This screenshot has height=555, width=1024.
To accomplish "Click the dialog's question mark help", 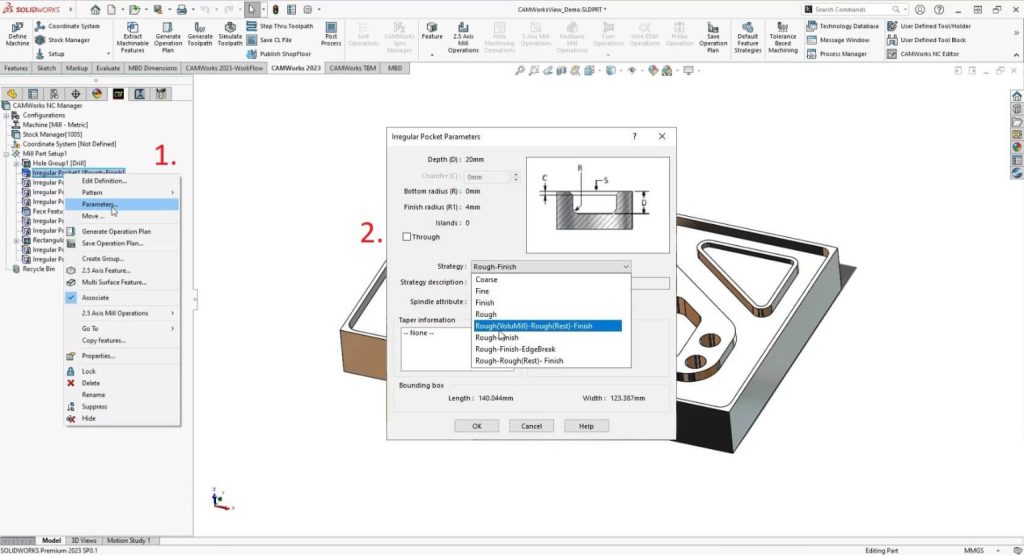I will (x=634, y=136).
